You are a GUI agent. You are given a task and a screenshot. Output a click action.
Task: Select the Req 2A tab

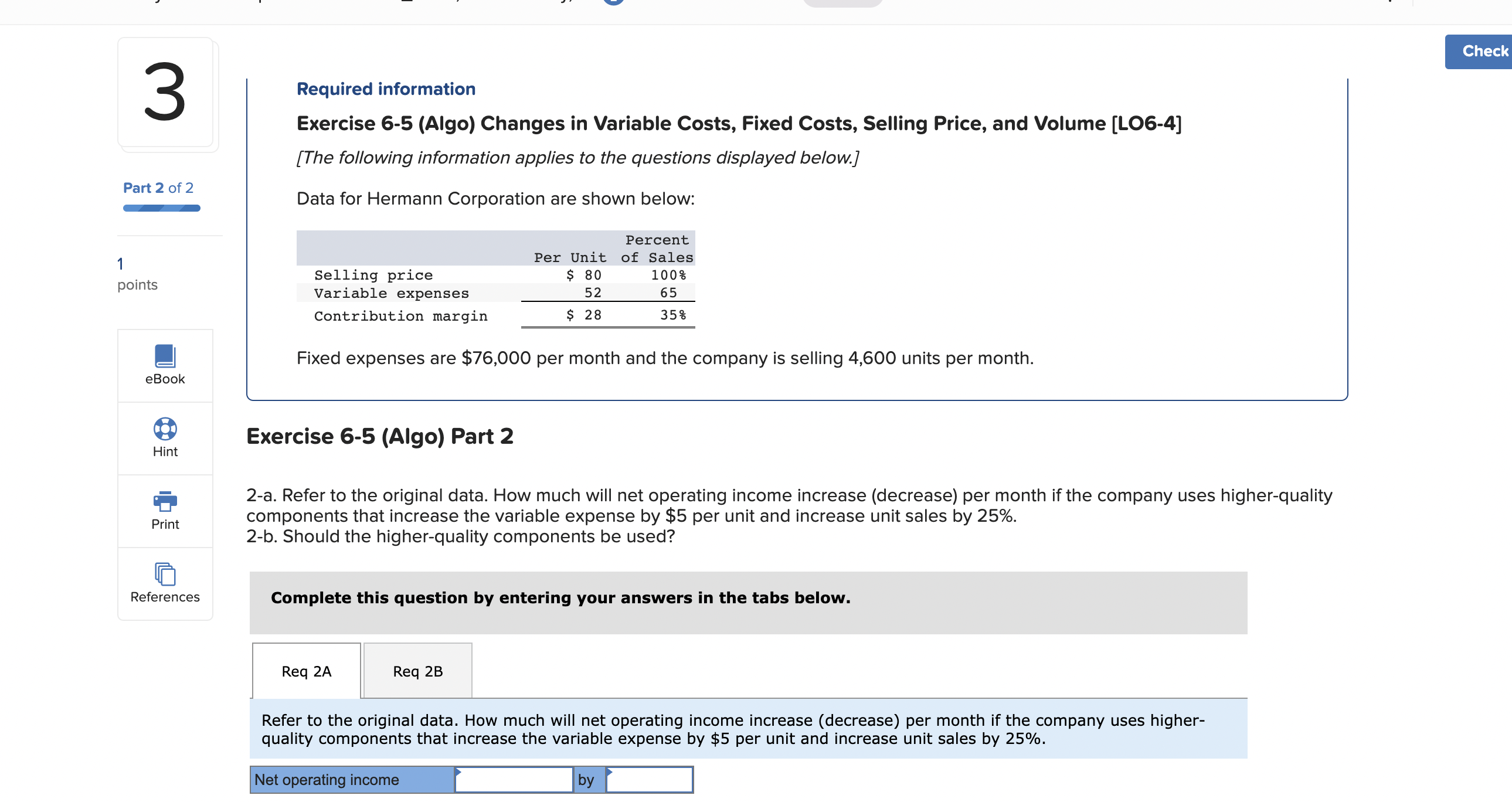pos(306,671)
